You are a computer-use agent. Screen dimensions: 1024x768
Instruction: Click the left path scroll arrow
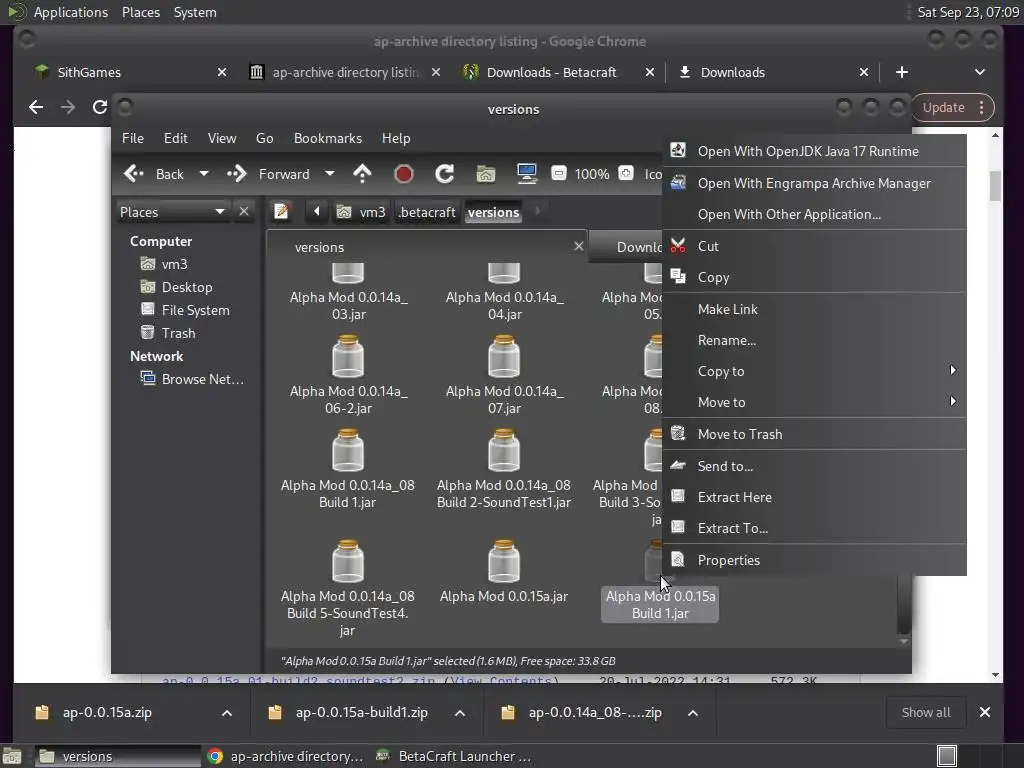[317, 212]
